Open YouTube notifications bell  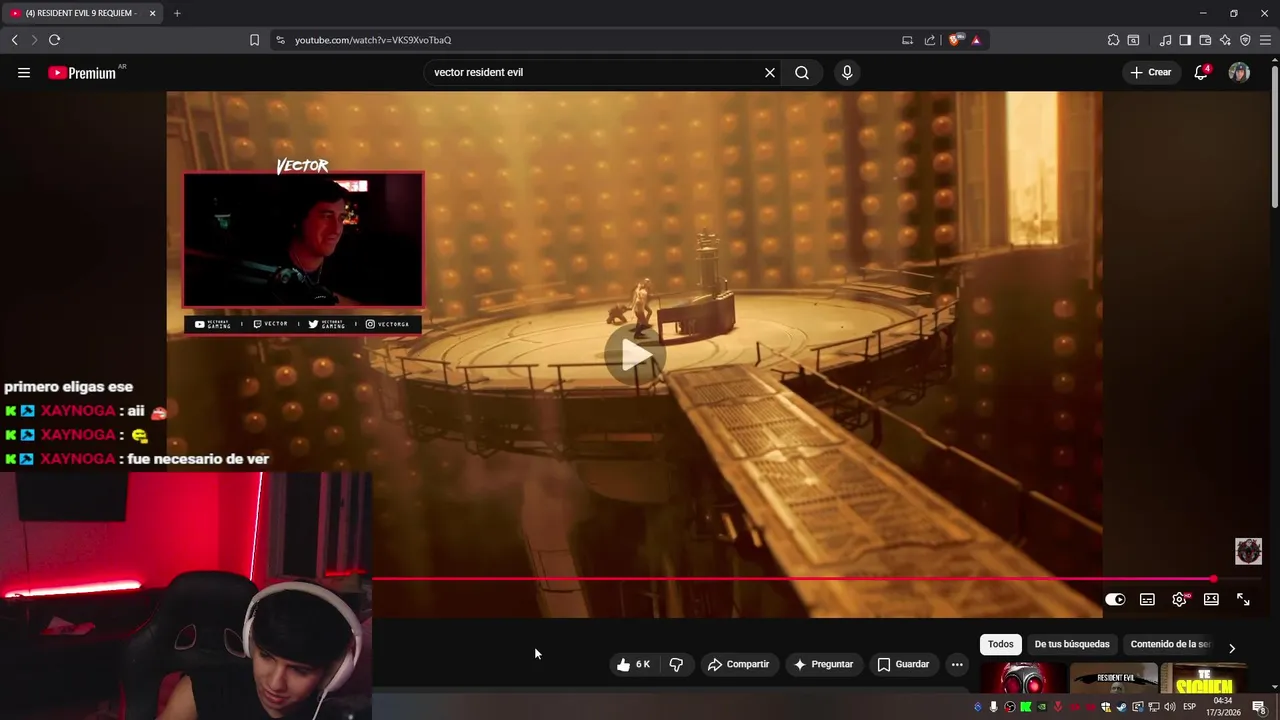[1202, 72]
